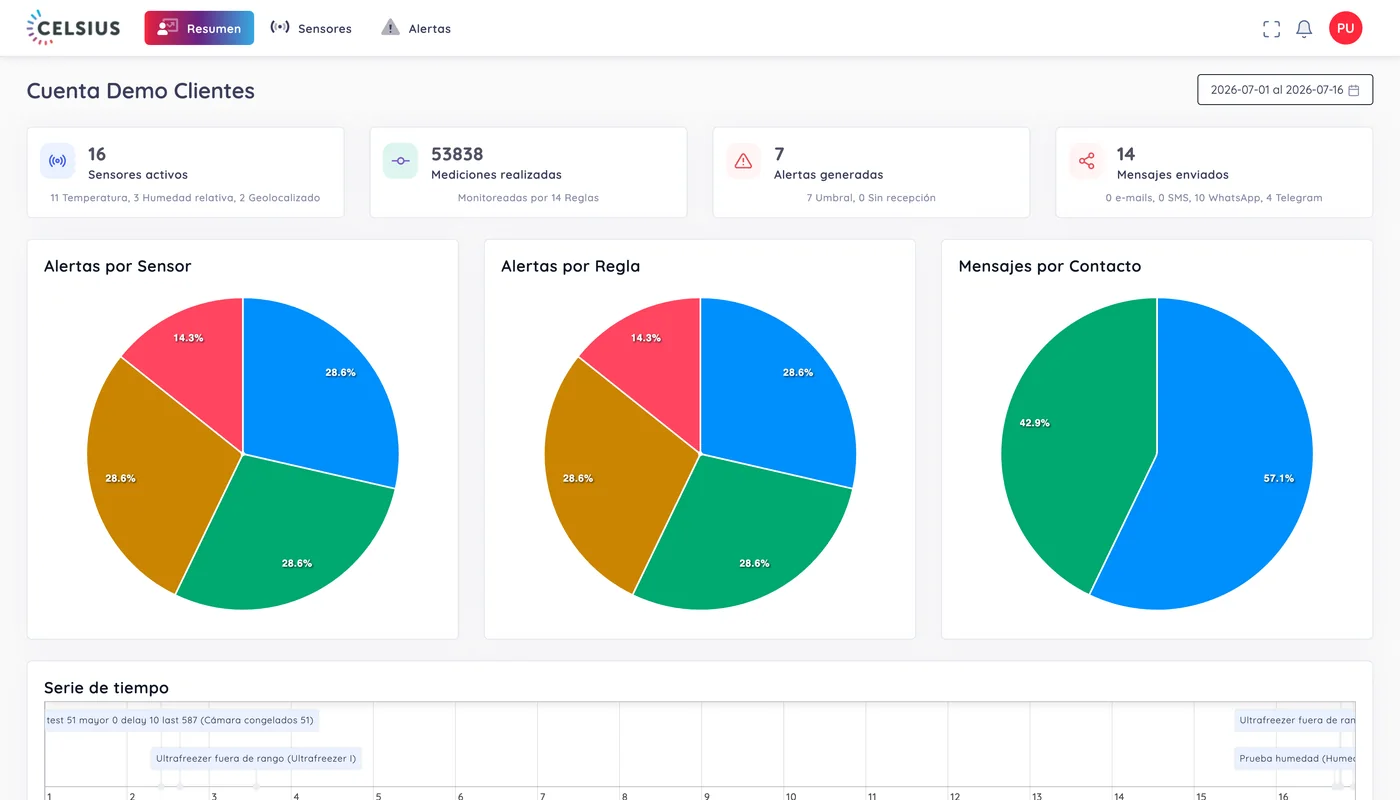Click the "53838" measurements value
Image resolution: width=1400 pixels, height=800 pixels.
457,154
